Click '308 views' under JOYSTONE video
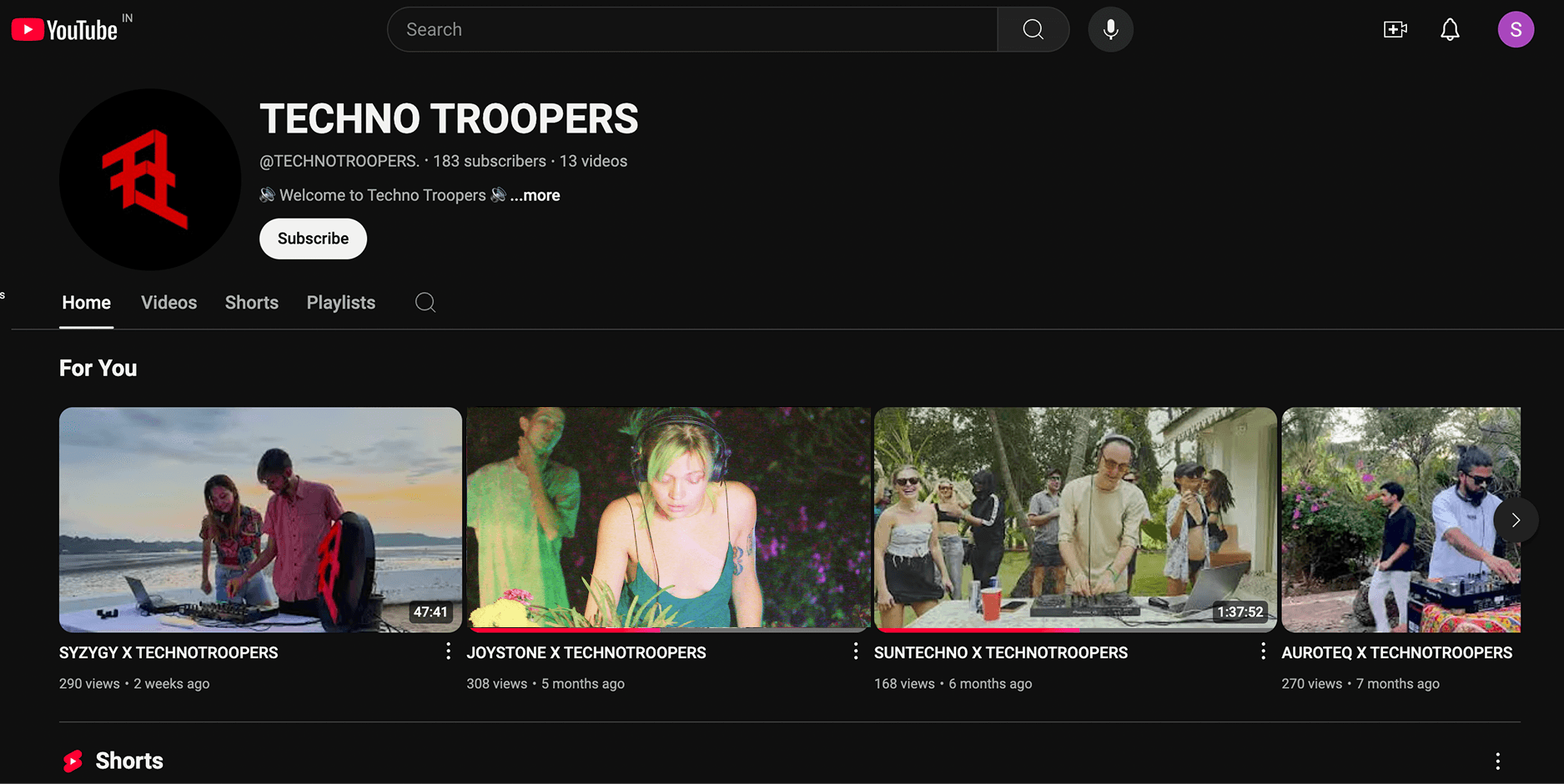The width and height of the screenshot is (1564, 784). 497,684
